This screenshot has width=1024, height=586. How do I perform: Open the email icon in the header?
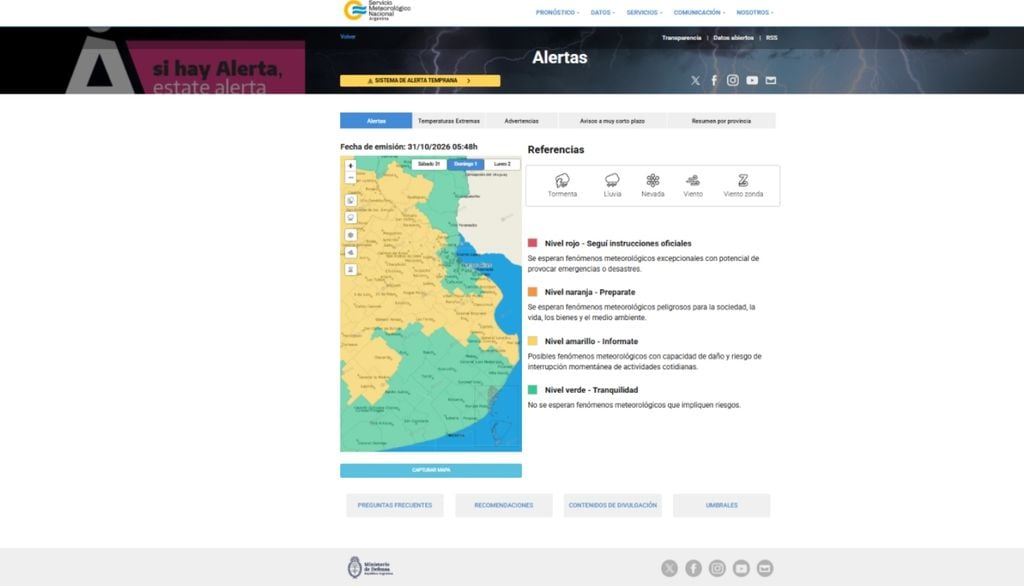(771, 80)
